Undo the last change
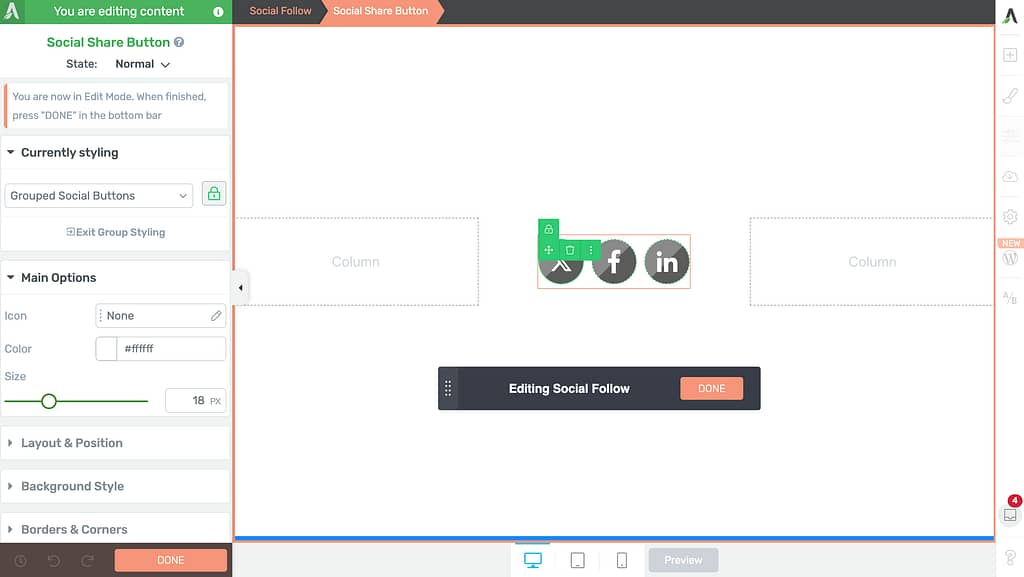The width and height of the screenshot is (1024, 577). click(54, 561)
